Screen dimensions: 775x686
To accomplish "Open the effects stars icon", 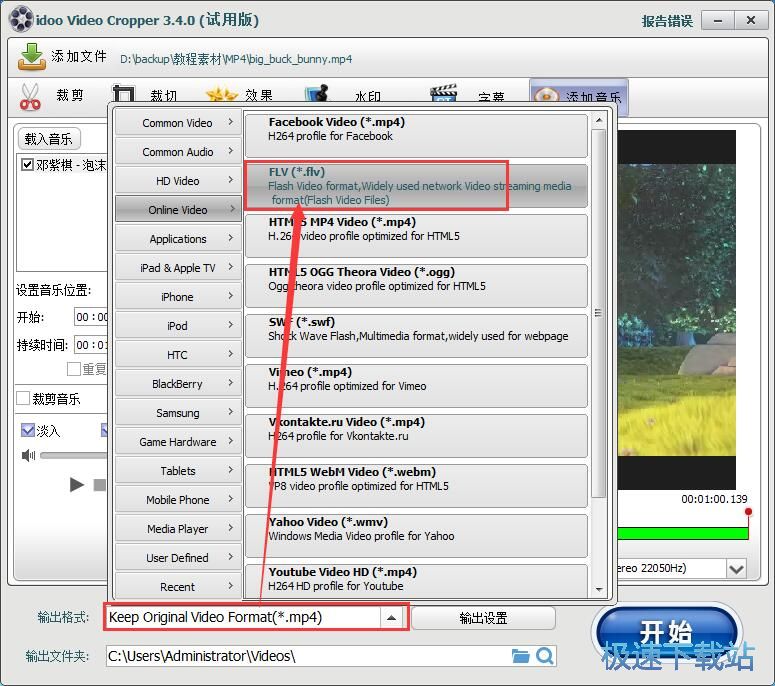I will (221, 93).
